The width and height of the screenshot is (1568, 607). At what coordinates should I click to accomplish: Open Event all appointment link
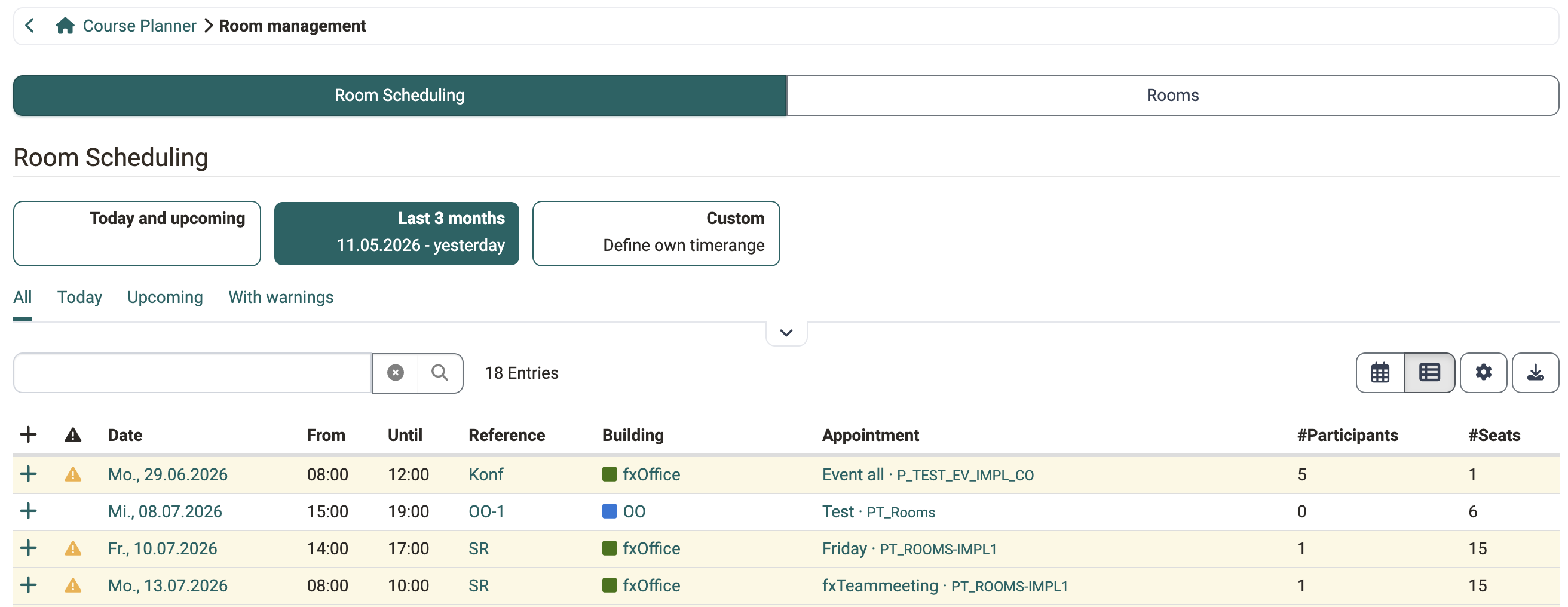[927, 474]
